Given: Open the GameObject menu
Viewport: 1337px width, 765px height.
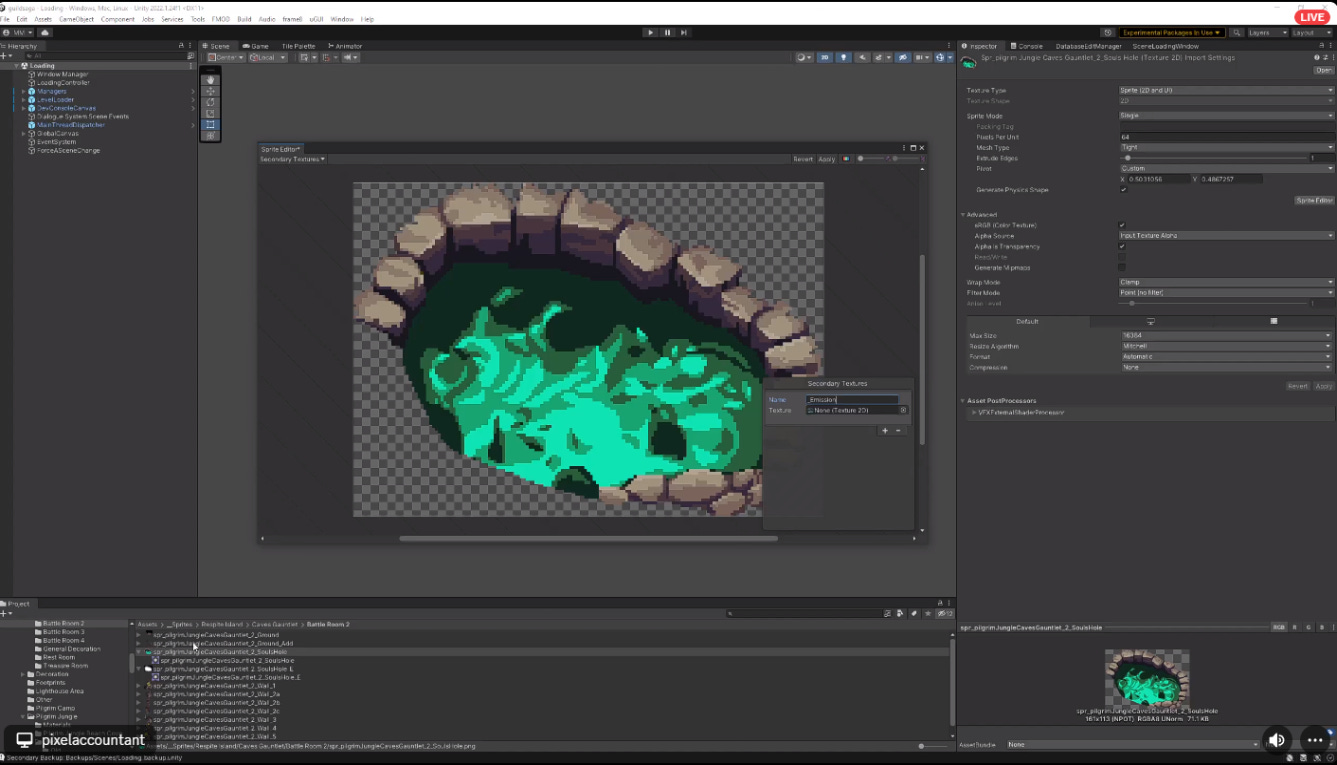Looking at the screenshot, I should tap(76, 19).
